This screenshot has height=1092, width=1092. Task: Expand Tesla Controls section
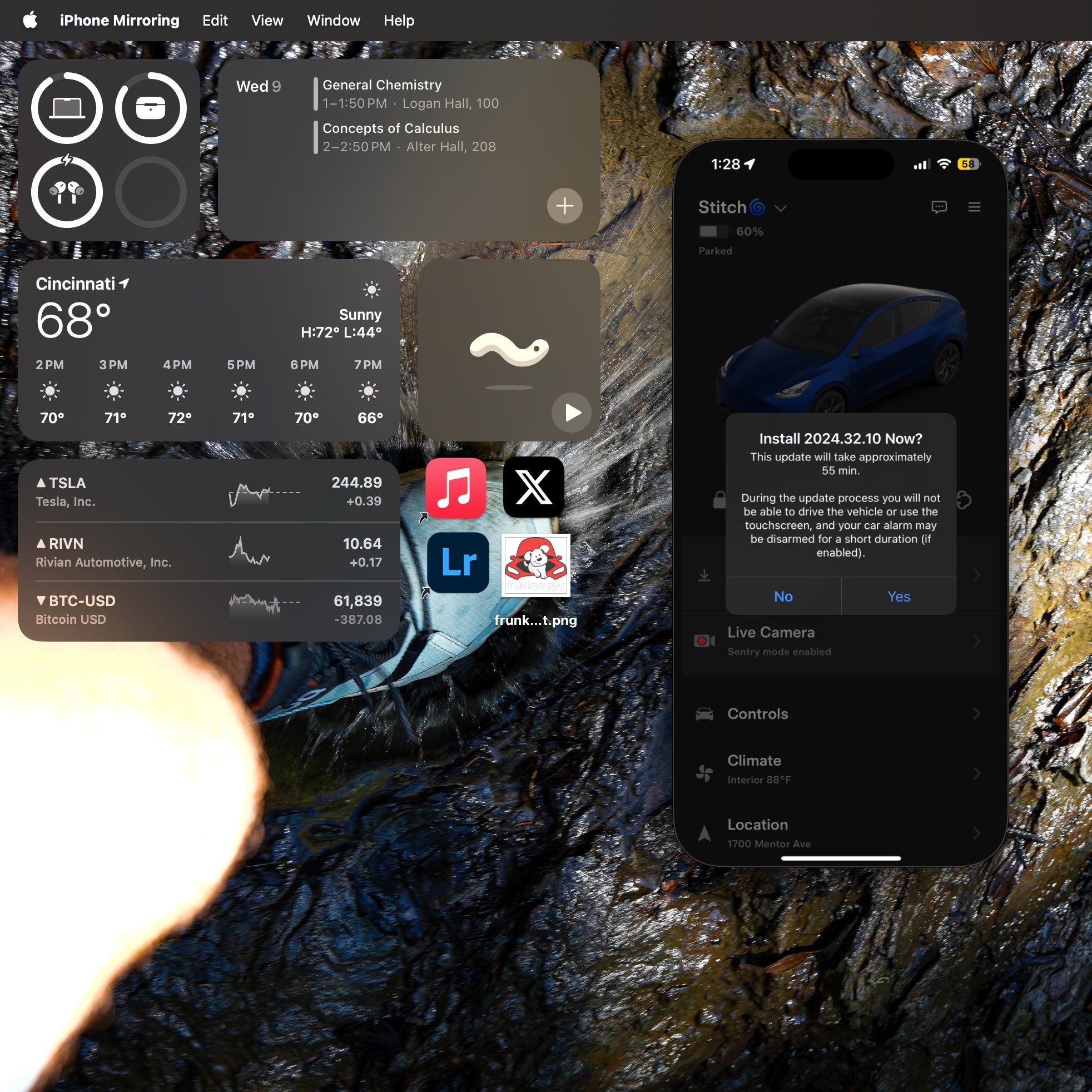coord(840,713)
